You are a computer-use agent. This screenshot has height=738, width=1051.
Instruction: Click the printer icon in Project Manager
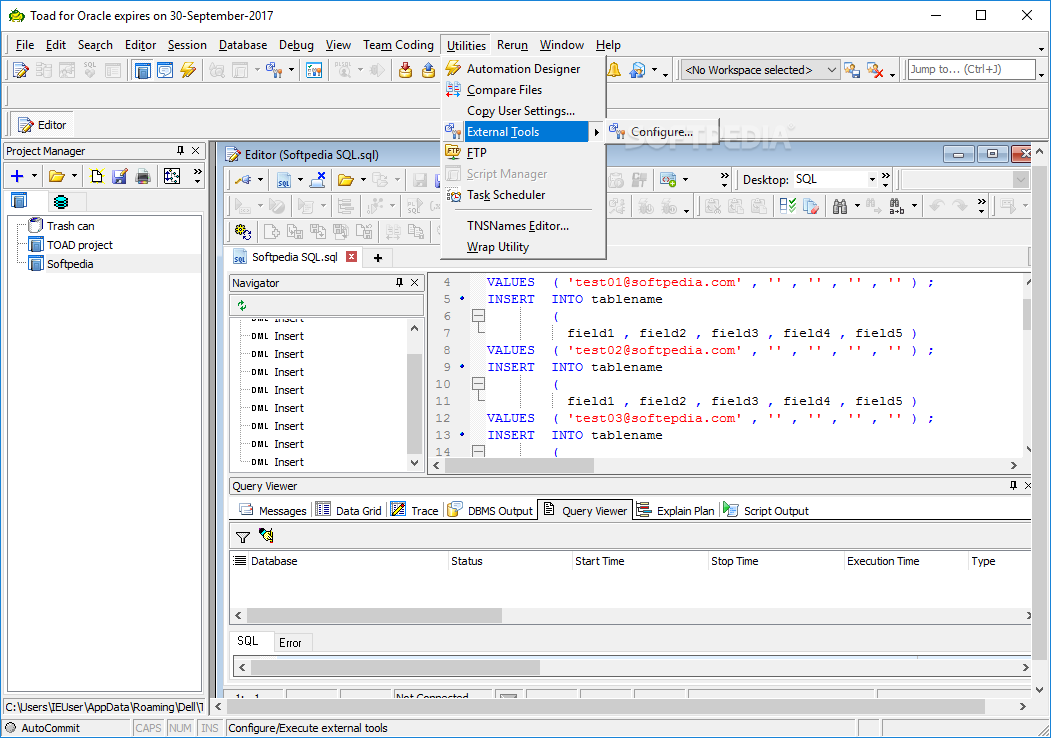click(x=143, y=176)
